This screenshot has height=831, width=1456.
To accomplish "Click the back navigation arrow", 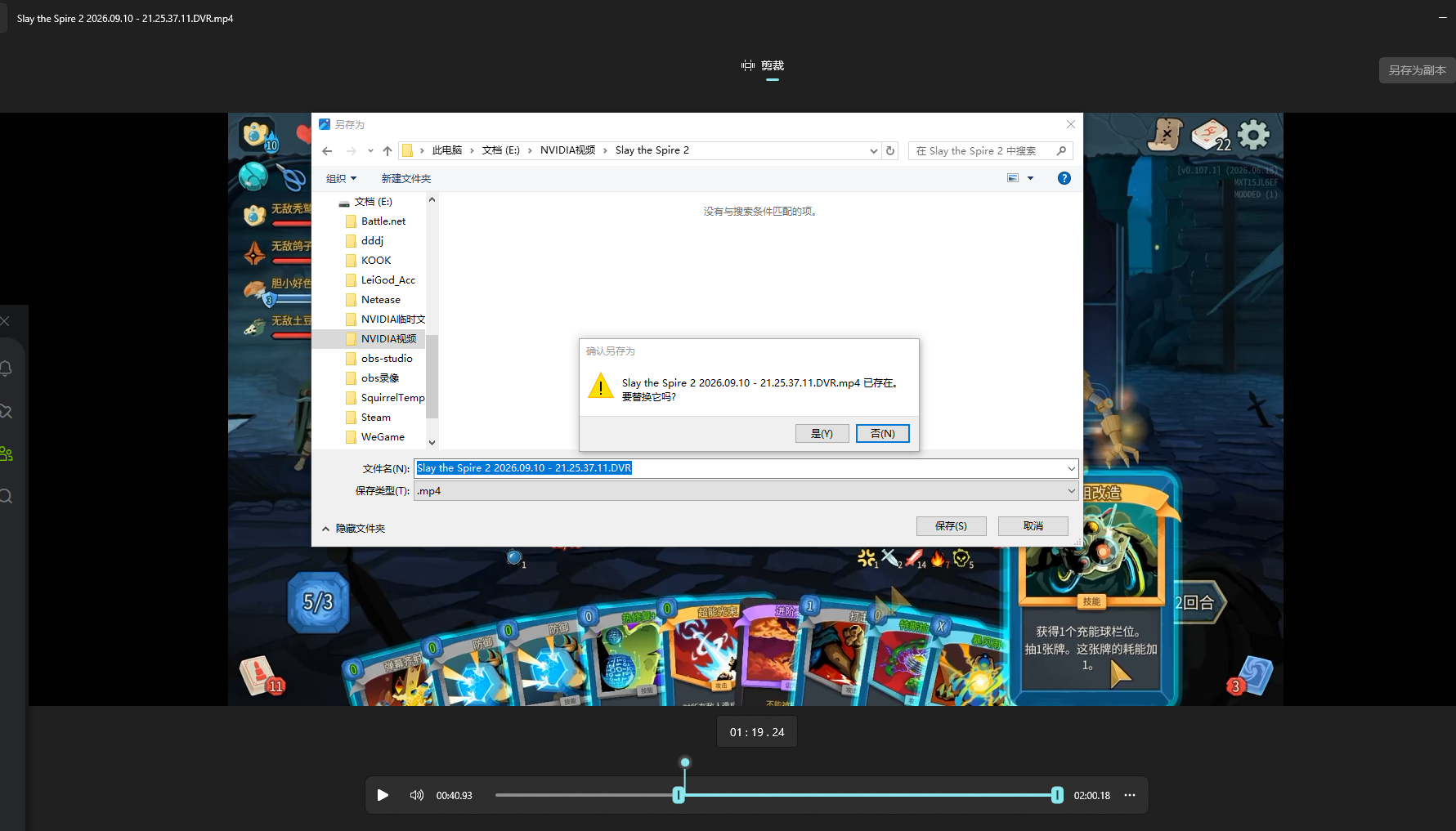I will click(x=327, y=150).
